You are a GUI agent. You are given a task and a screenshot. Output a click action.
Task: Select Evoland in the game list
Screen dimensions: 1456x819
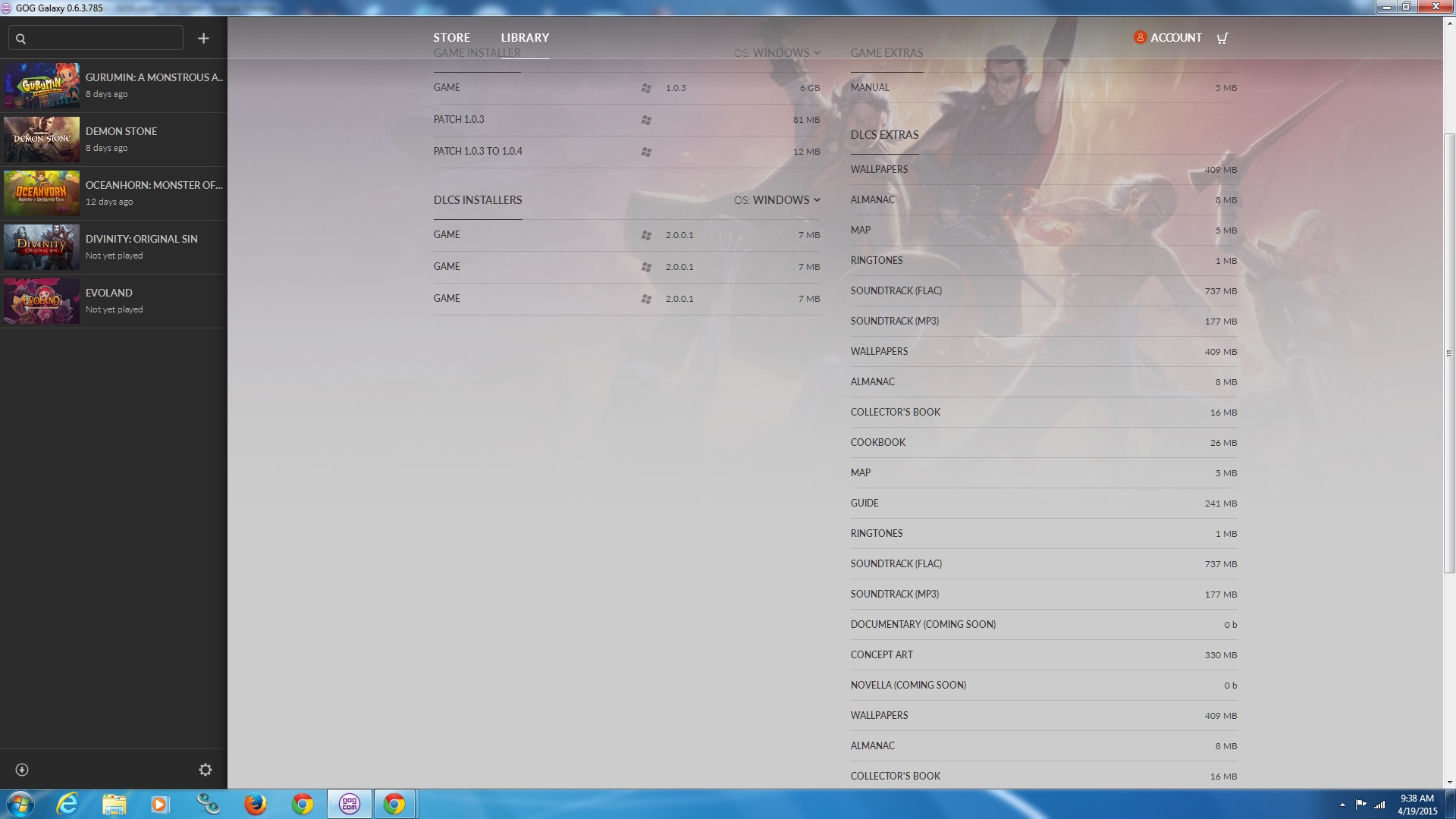(114, 301)
